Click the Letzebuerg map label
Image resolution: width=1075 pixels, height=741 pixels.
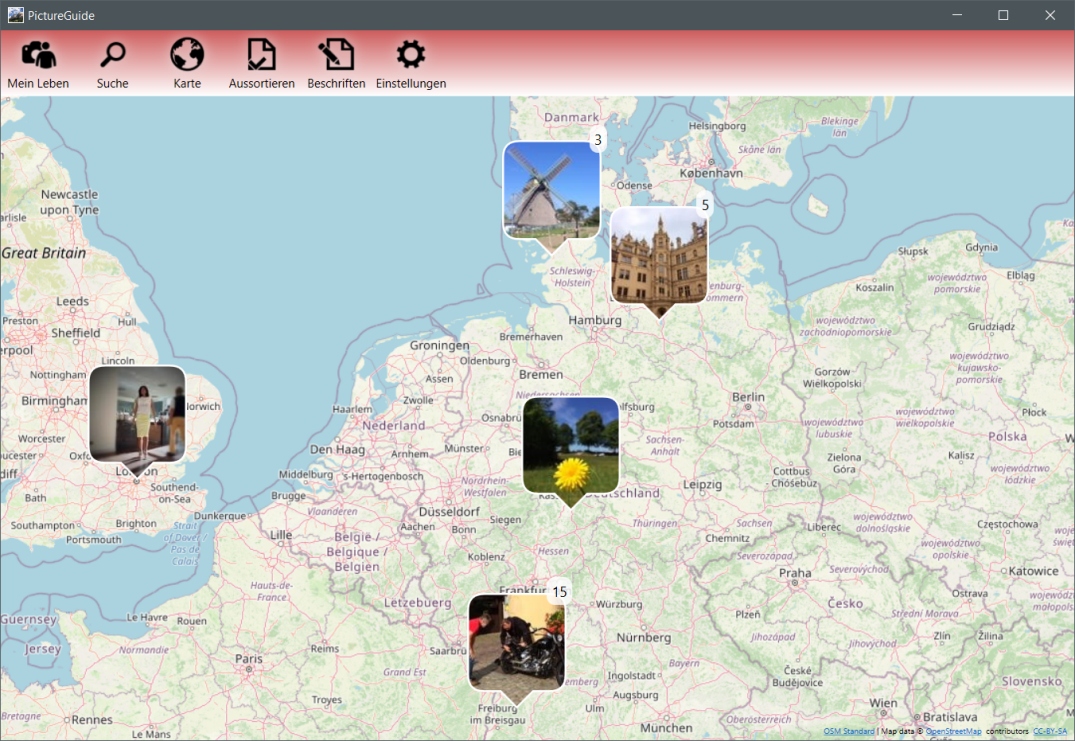point(418,603)
